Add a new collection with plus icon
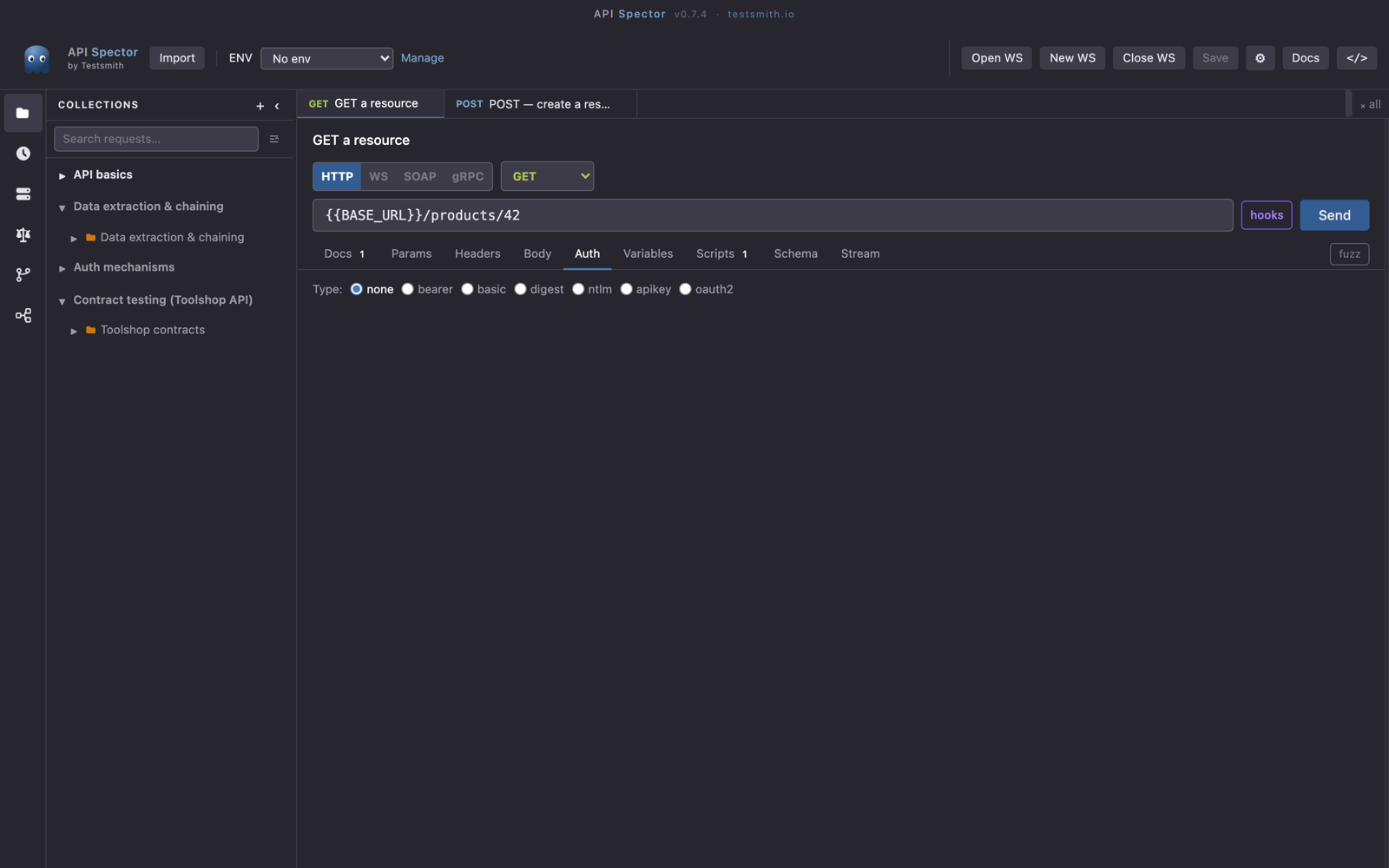 pos(260,106)
